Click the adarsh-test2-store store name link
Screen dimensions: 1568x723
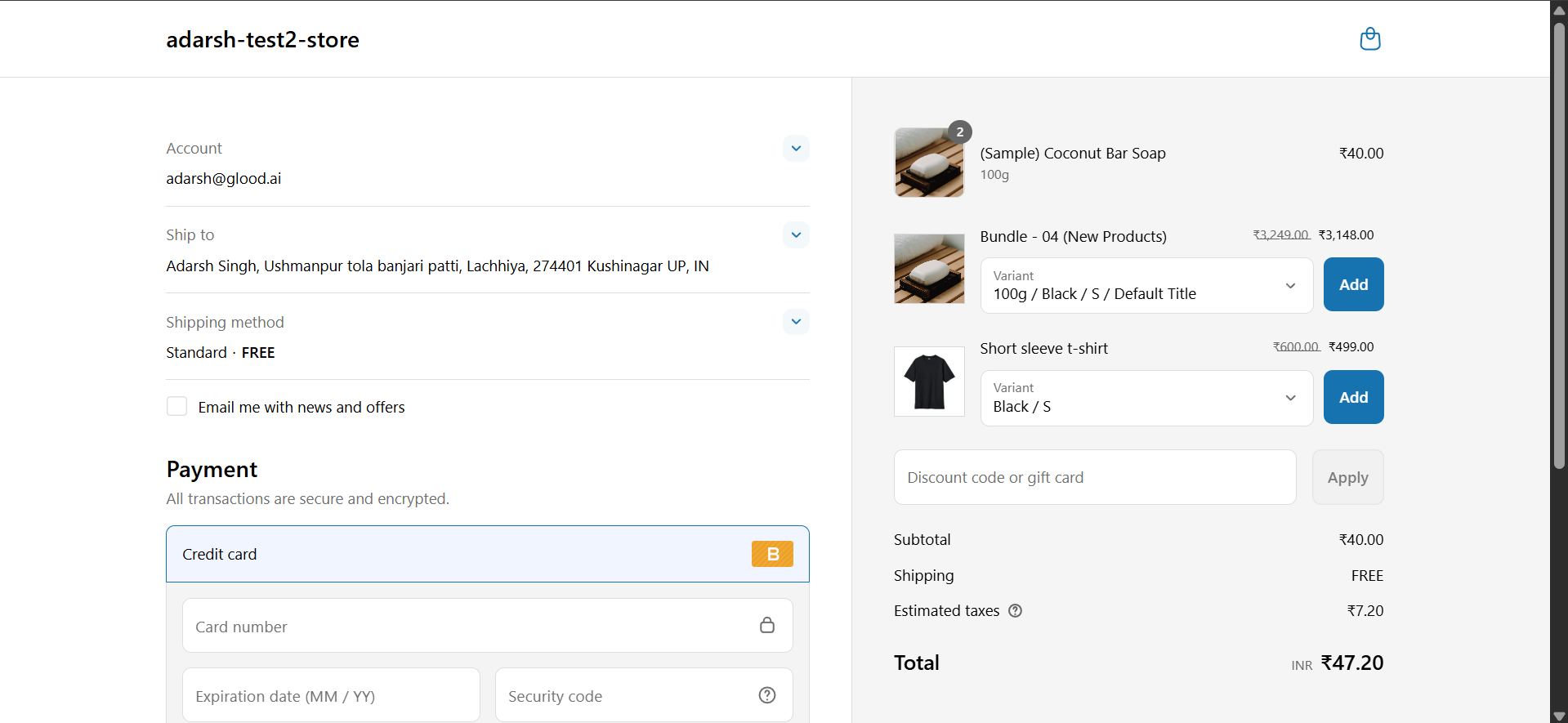pos(262,39)
